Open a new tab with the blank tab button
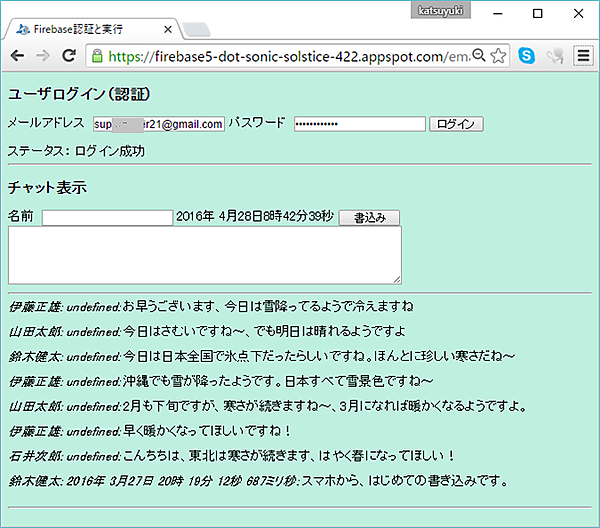The height and width of the screenshot is (528, 600). tap(196, 30)
